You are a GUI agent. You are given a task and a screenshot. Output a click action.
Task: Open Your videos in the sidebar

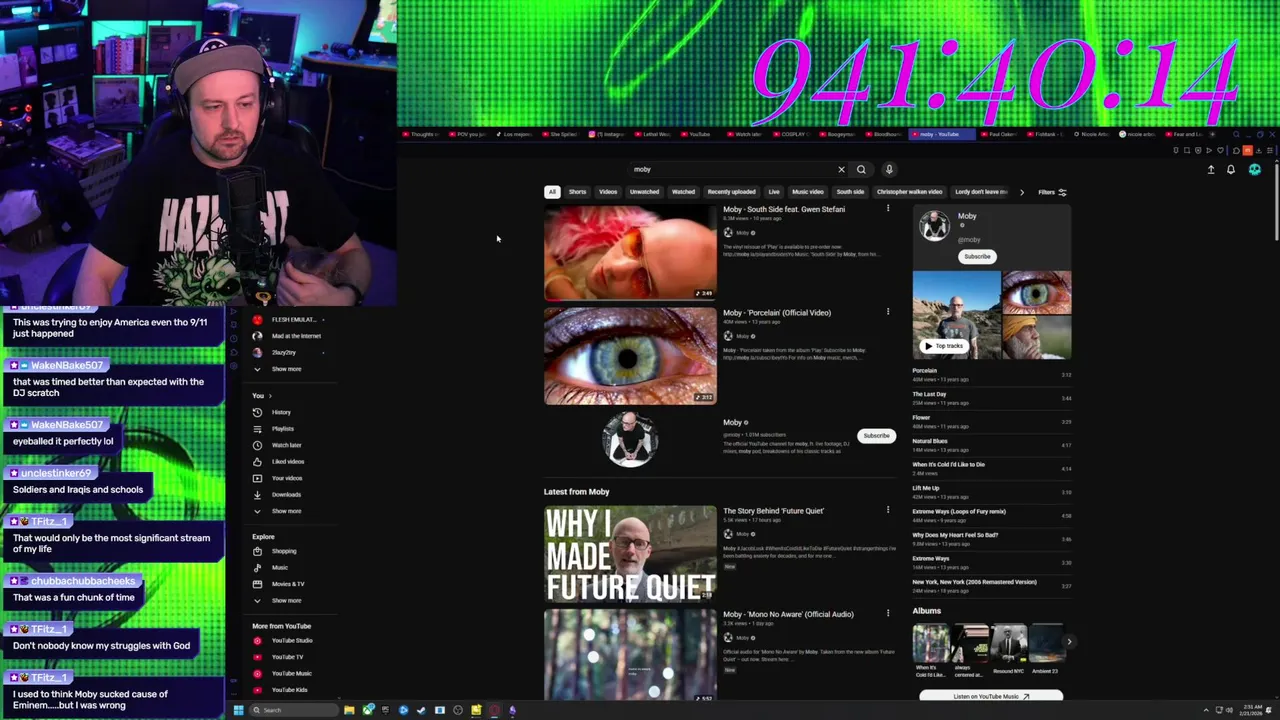point(287,478)
